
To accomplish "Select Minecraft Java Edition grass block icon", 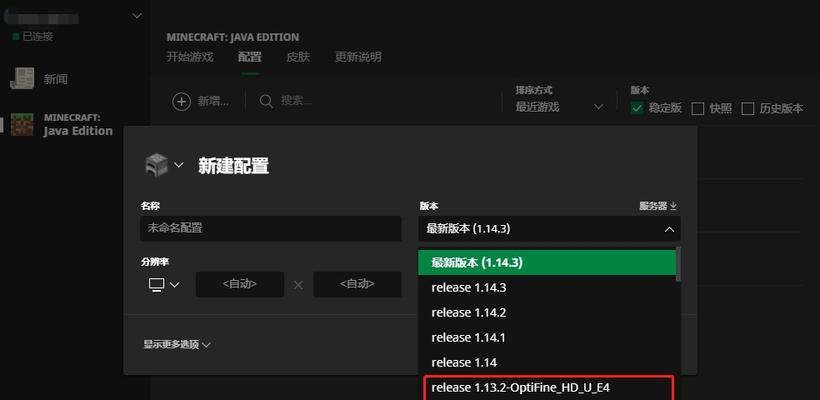I will tap(22, 124).
